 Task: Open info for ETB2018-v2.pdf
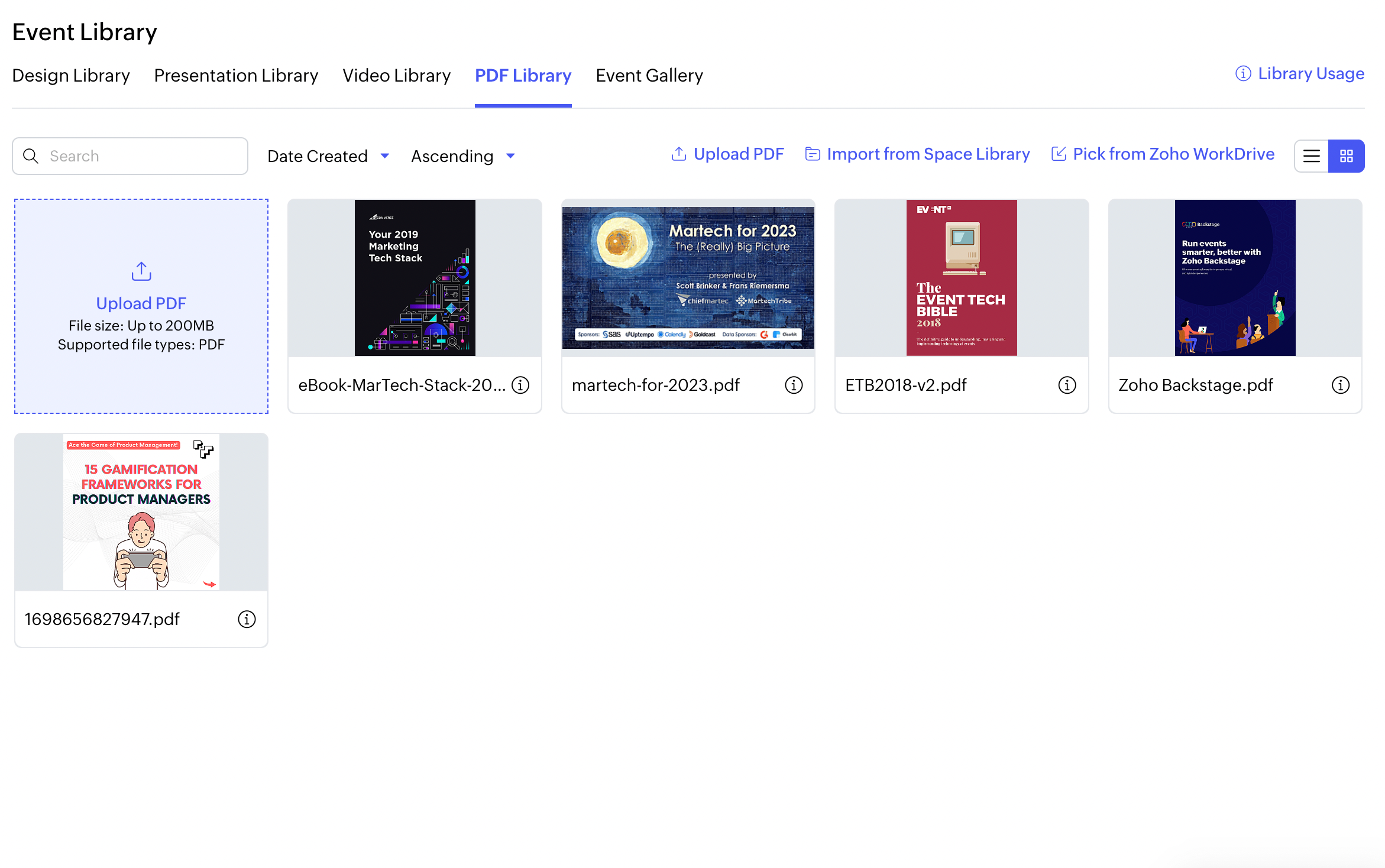pyautogui.click(x=1067, y=385)
